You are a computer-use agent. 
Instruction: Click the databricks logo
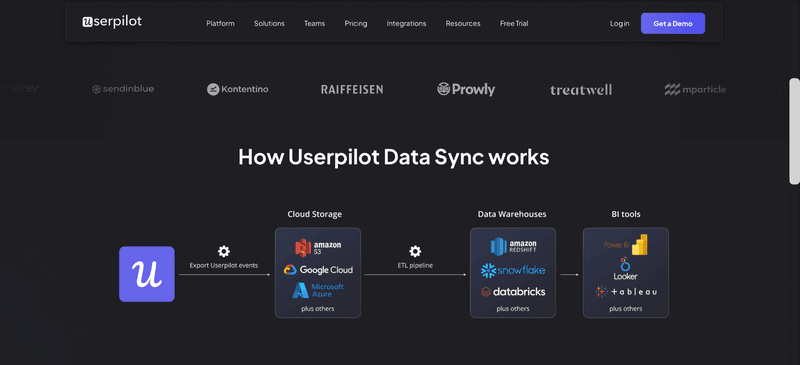(x=513, y=292)
